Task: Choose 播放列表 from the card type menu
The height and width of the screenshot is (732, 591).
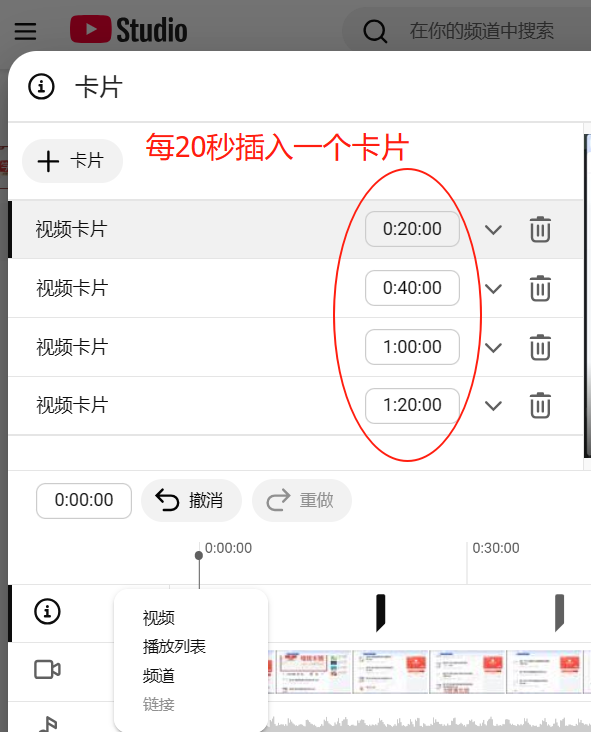Action: (x=174, y=647)
